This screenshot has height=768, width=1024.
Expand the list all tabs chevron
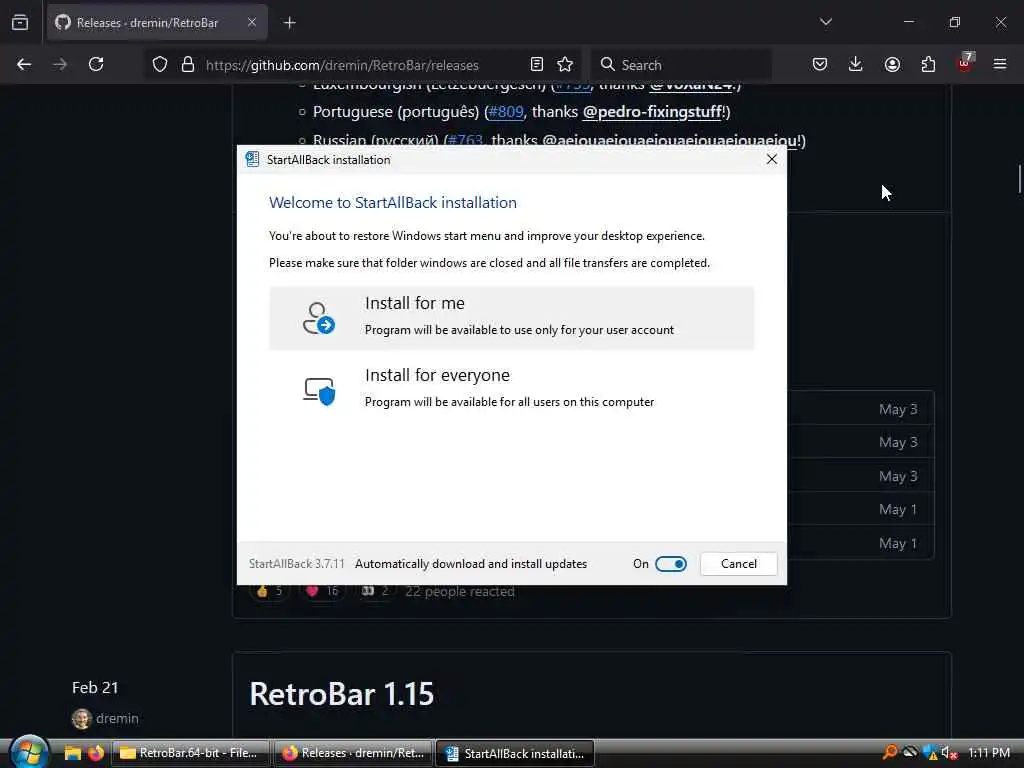[825, 22]
